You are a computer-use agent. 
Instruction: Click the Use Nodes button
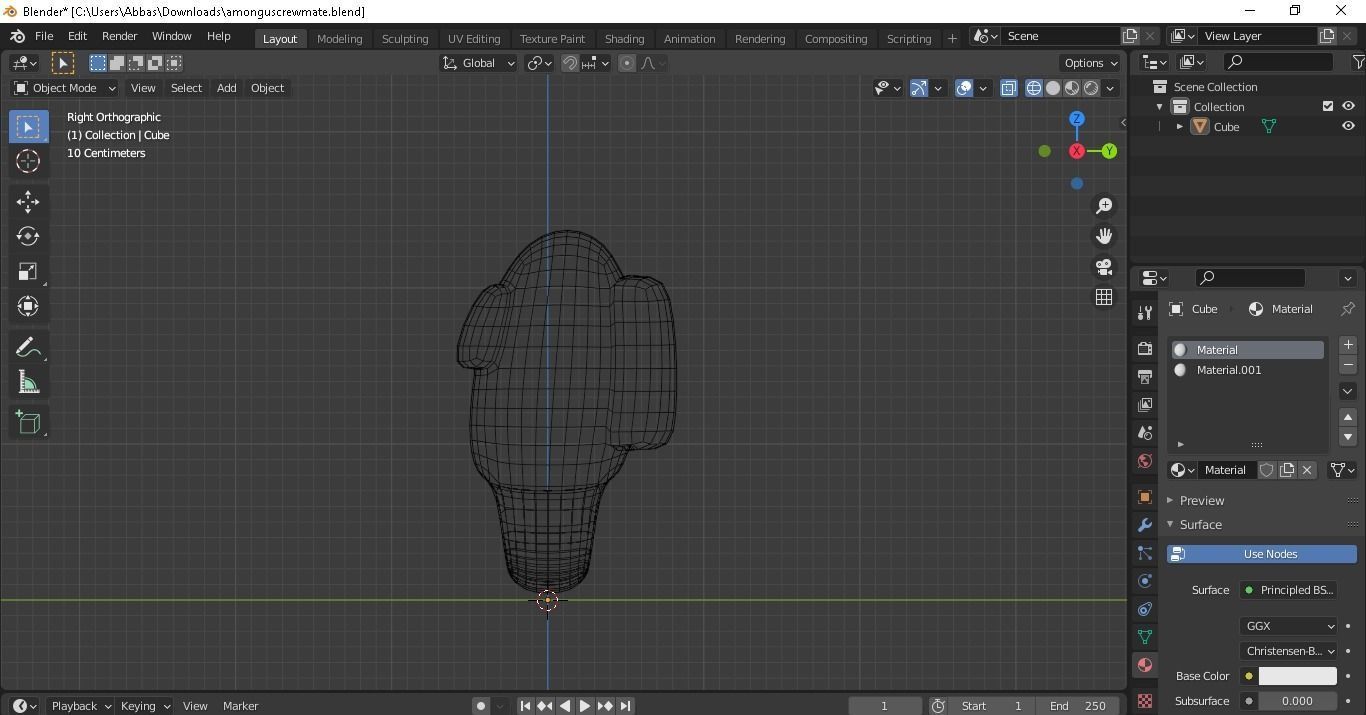tap(1262, 554)
